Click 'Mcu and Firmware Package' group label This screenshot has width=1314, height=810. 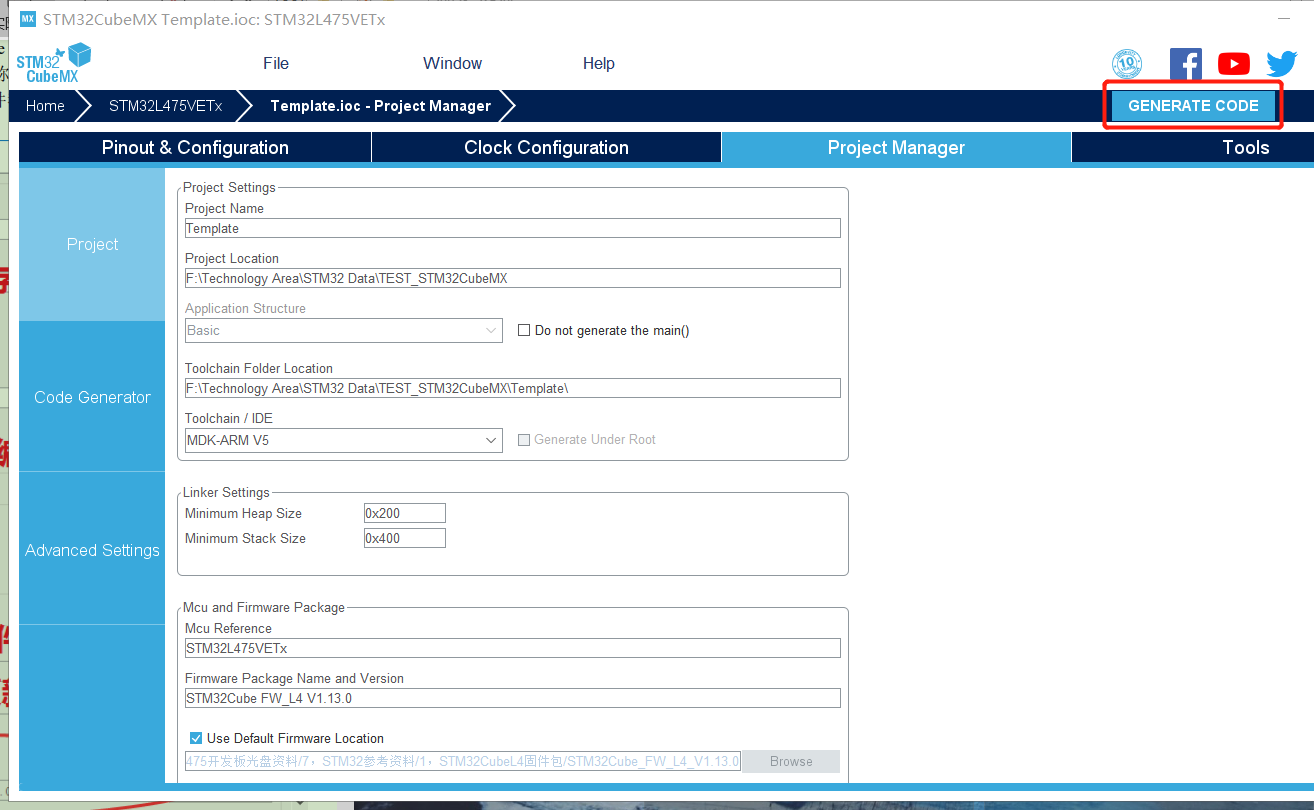264,607
